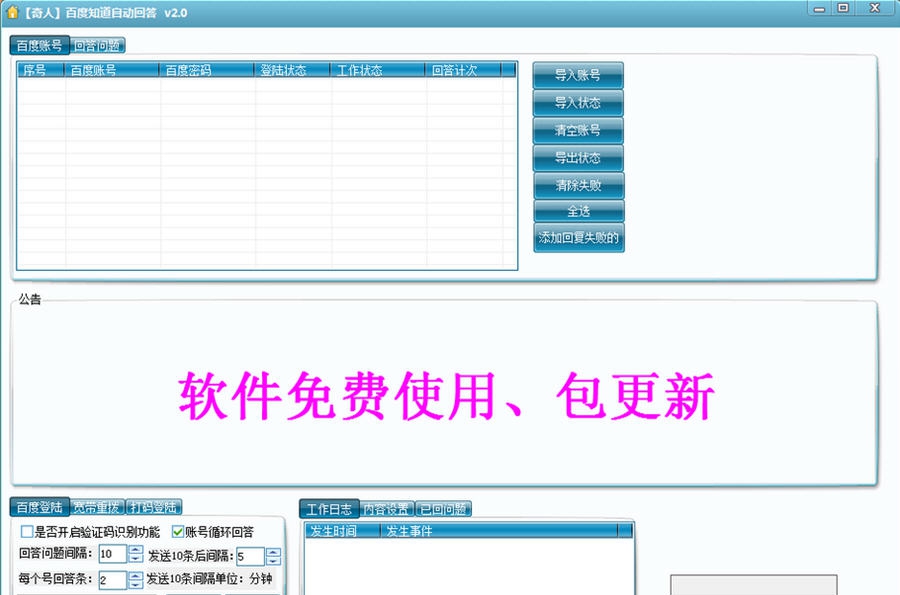Click the 全选 (Select All) button
This screenshot has width=900, height=595.
(578, 211)
